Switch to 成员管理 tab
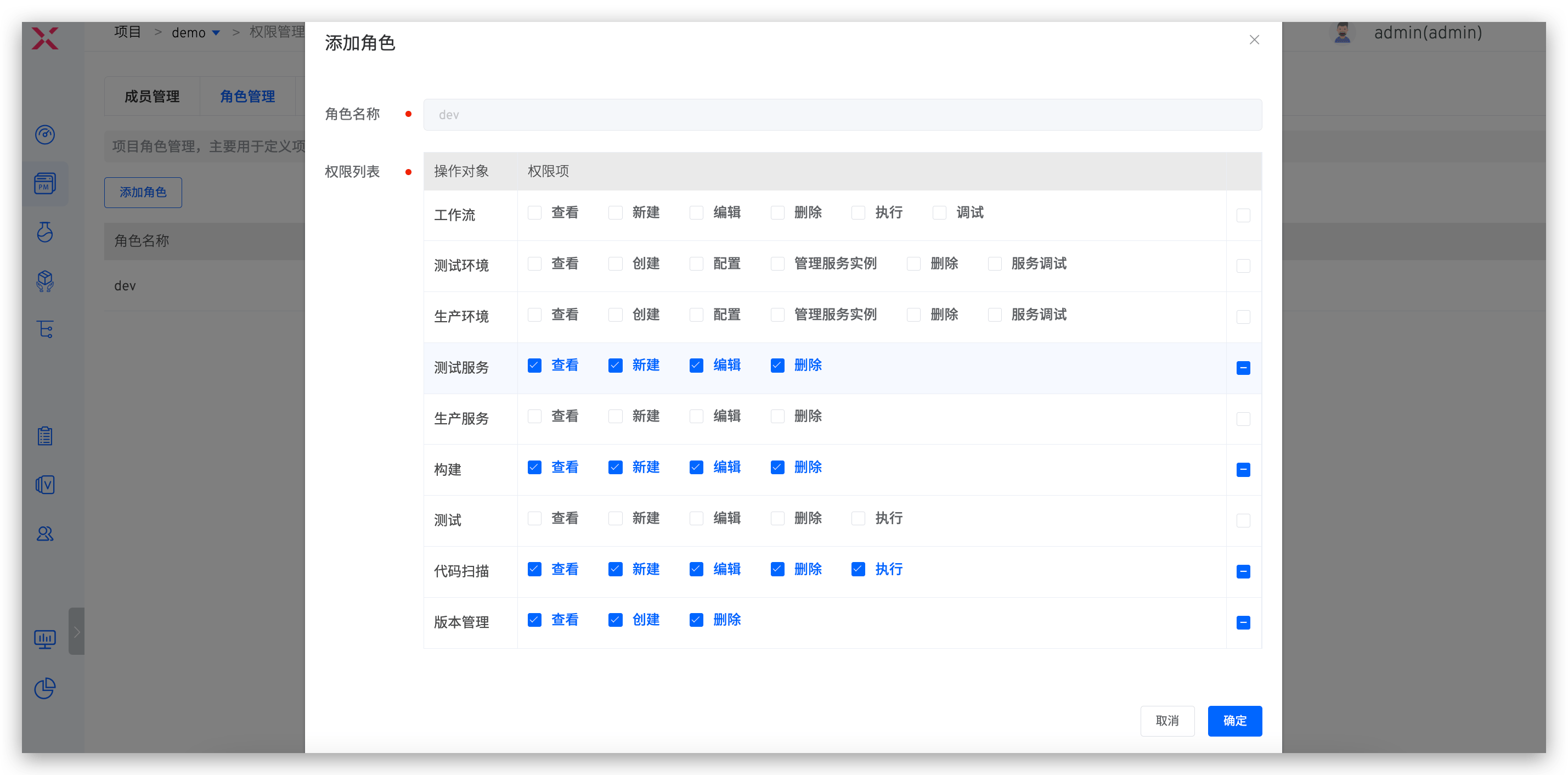The width and height of the screenshot is (1568, 775). (x=152, y=96)
